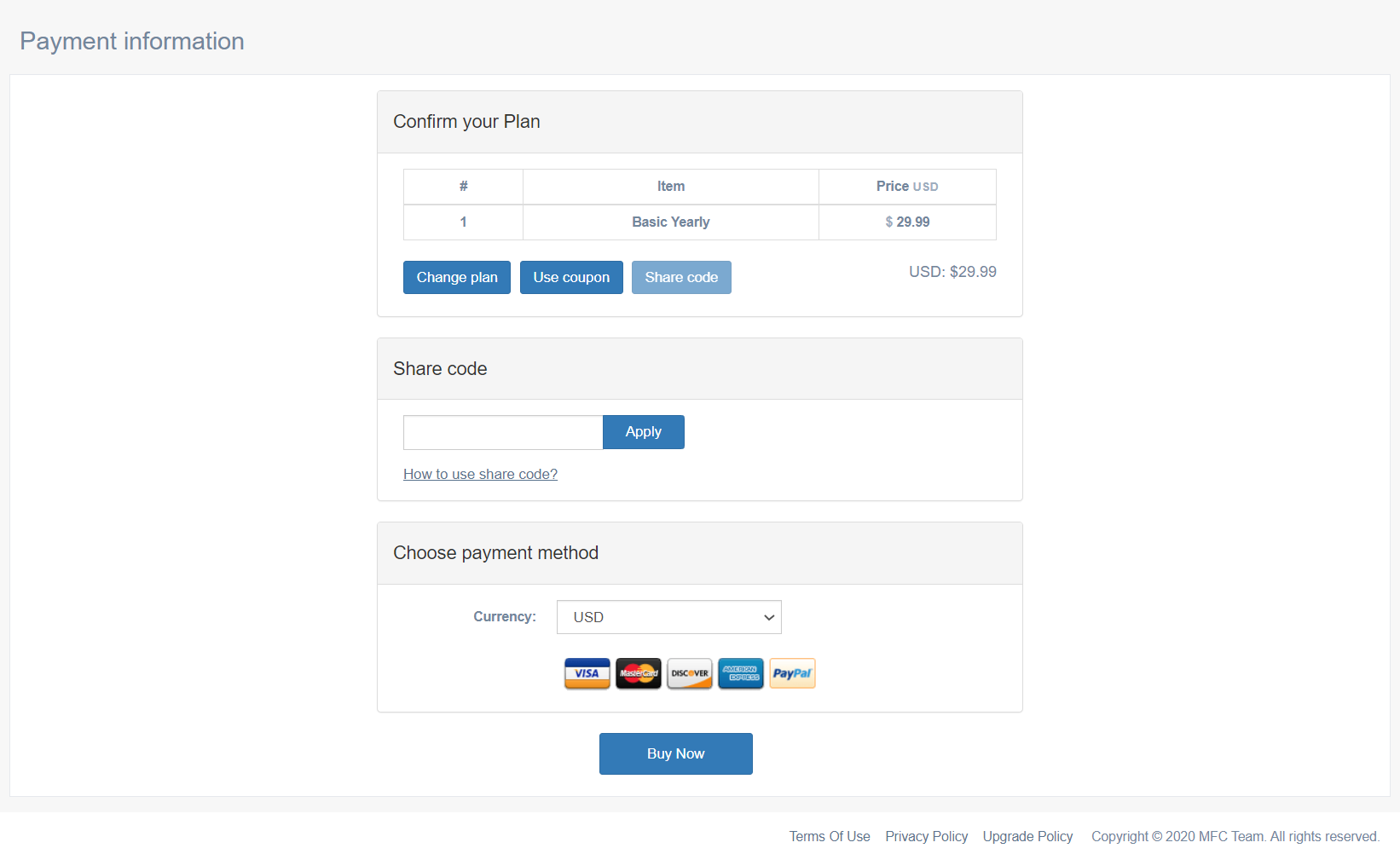1400x854 pixels.
Task: Pick the Discover card payment icon
Action: 689,673
